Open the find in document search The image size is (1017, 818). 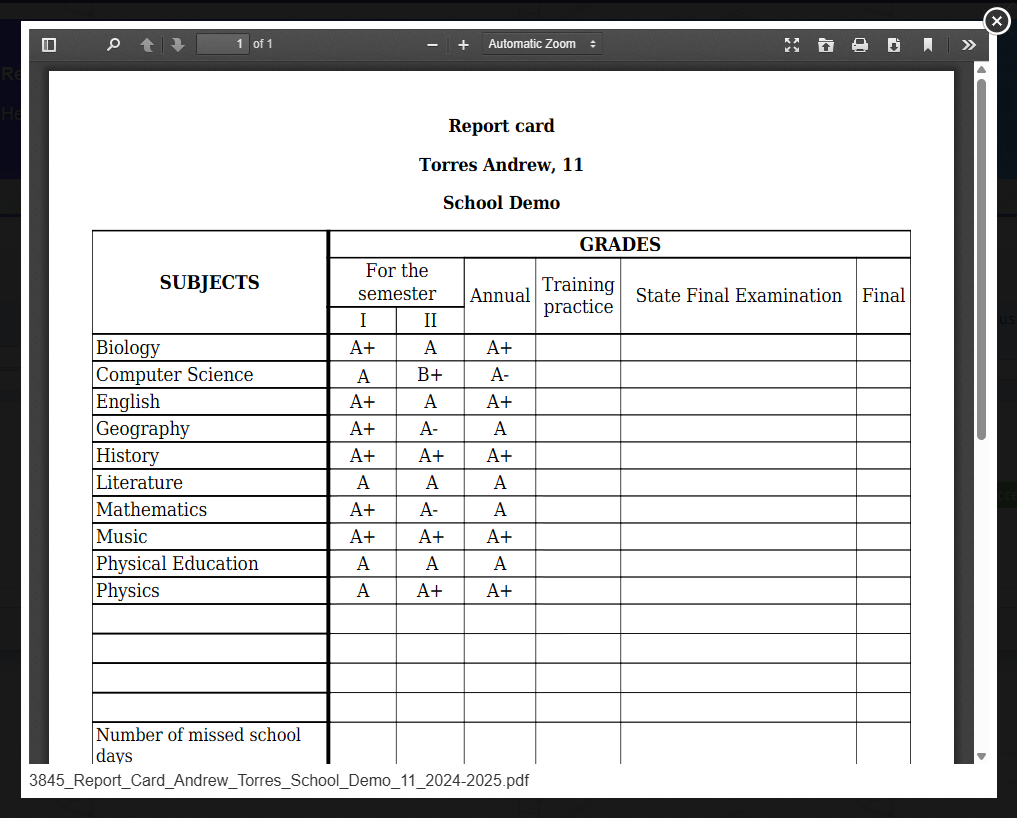tap(113, 45)
